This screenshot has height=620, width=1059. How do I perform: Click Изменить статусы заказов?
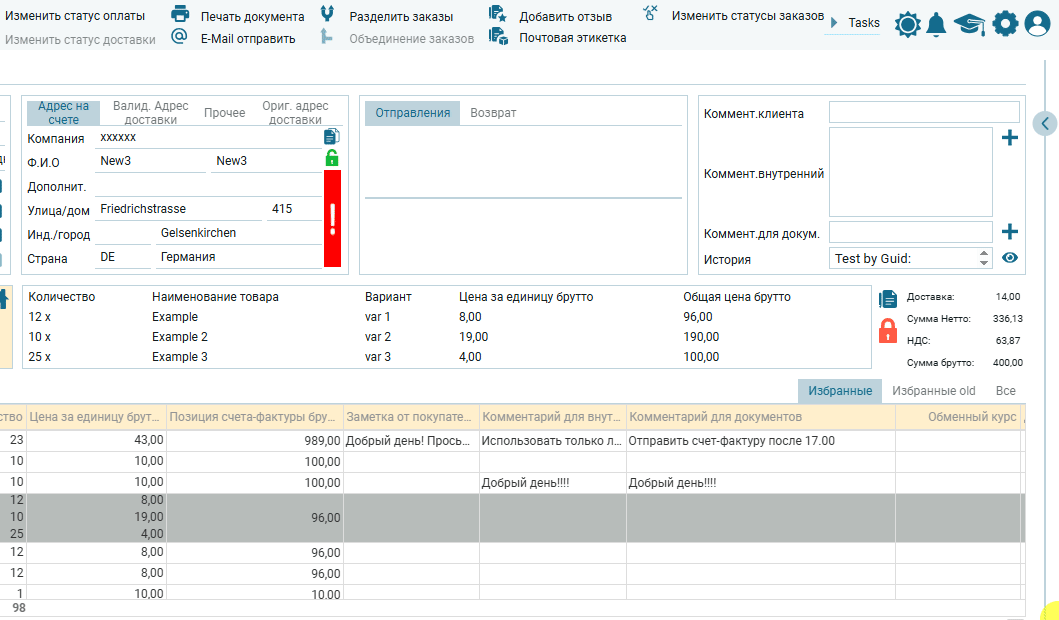(747, 16)
